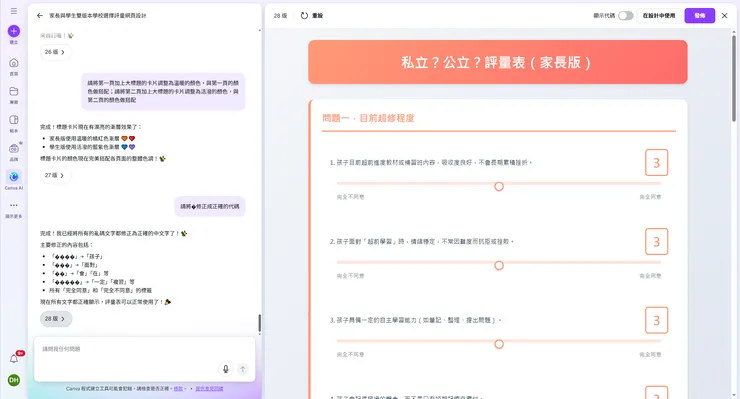Click the score box 3 for question 2

tap(656, 242)
